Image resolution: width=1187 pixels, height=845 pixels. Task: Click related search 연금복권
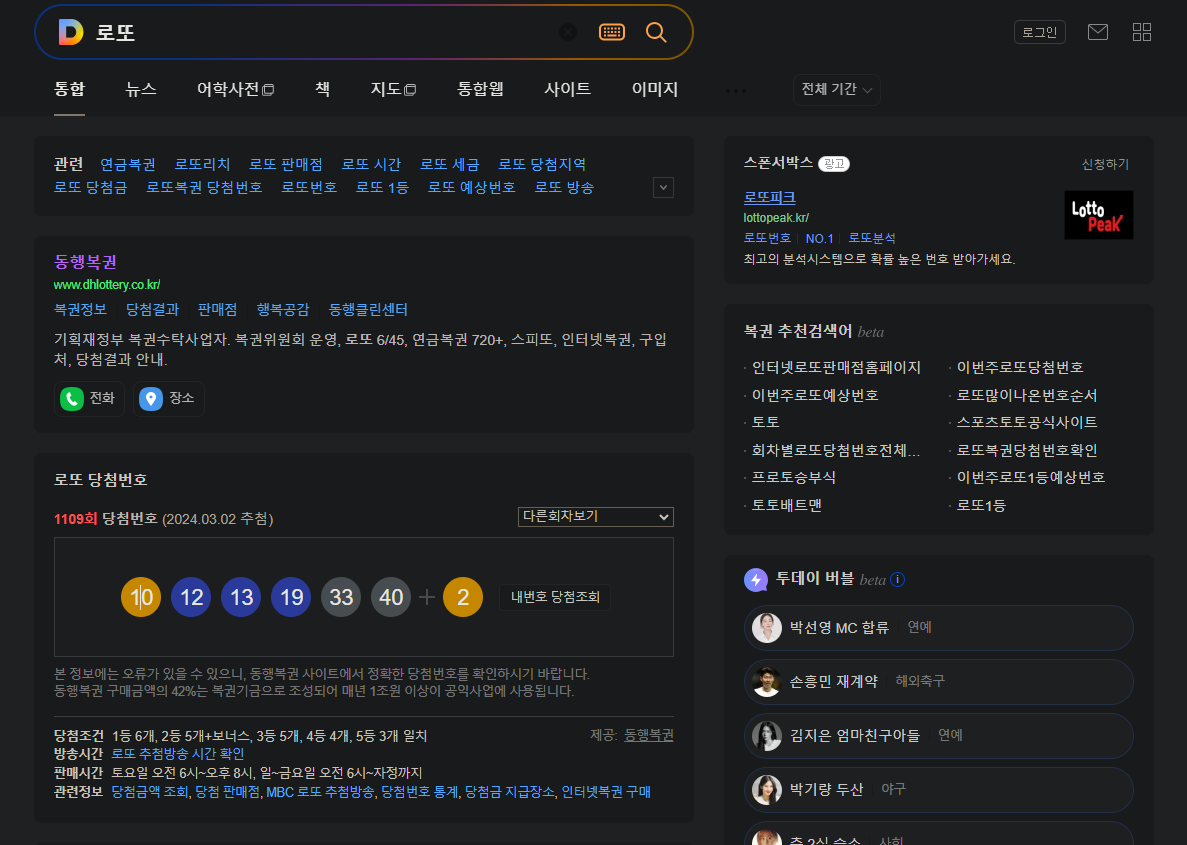pos(128,164)
